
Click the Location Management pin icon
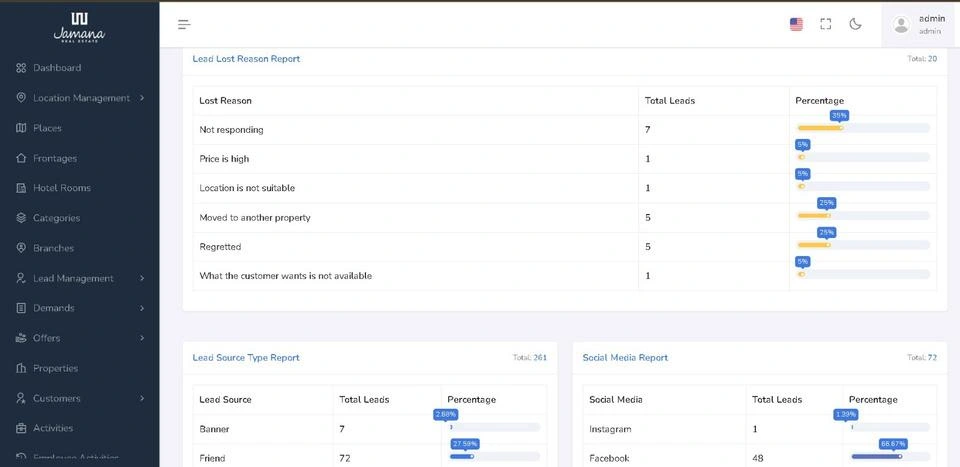21,98
